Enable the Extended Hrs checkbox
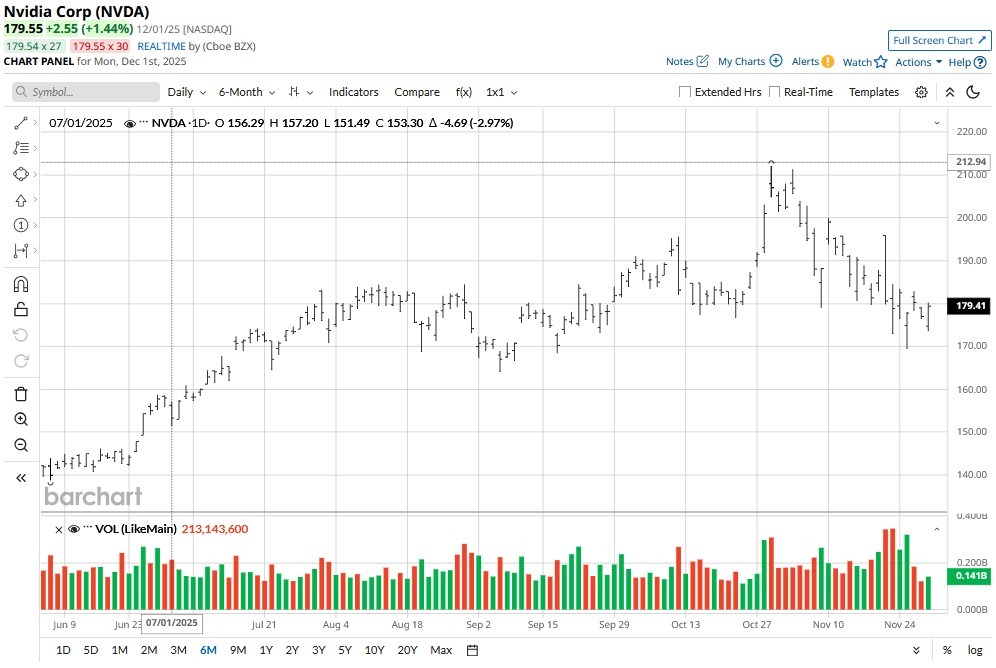Viewport: 996px width, 668px height. tap(685, 92)
